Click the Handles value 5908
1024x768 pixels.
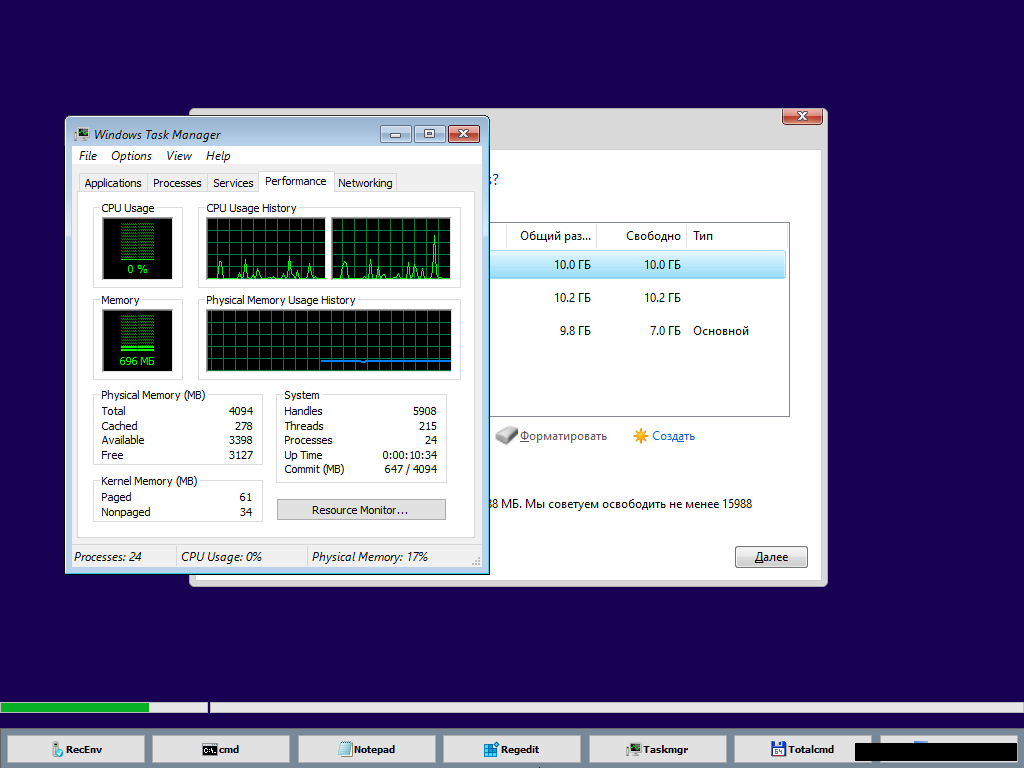[x=424, y=411]
